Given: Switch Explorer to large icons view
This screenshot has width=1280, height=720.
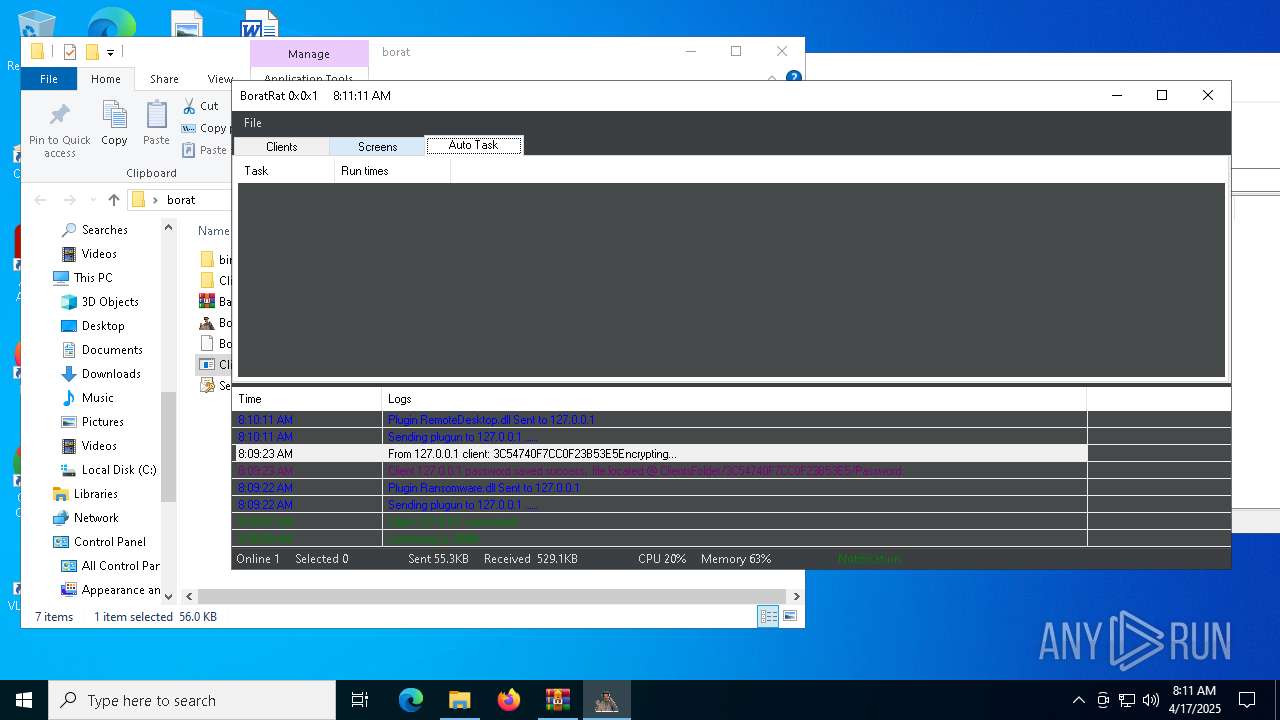Looking at the screenshot, I should point(790,616).
